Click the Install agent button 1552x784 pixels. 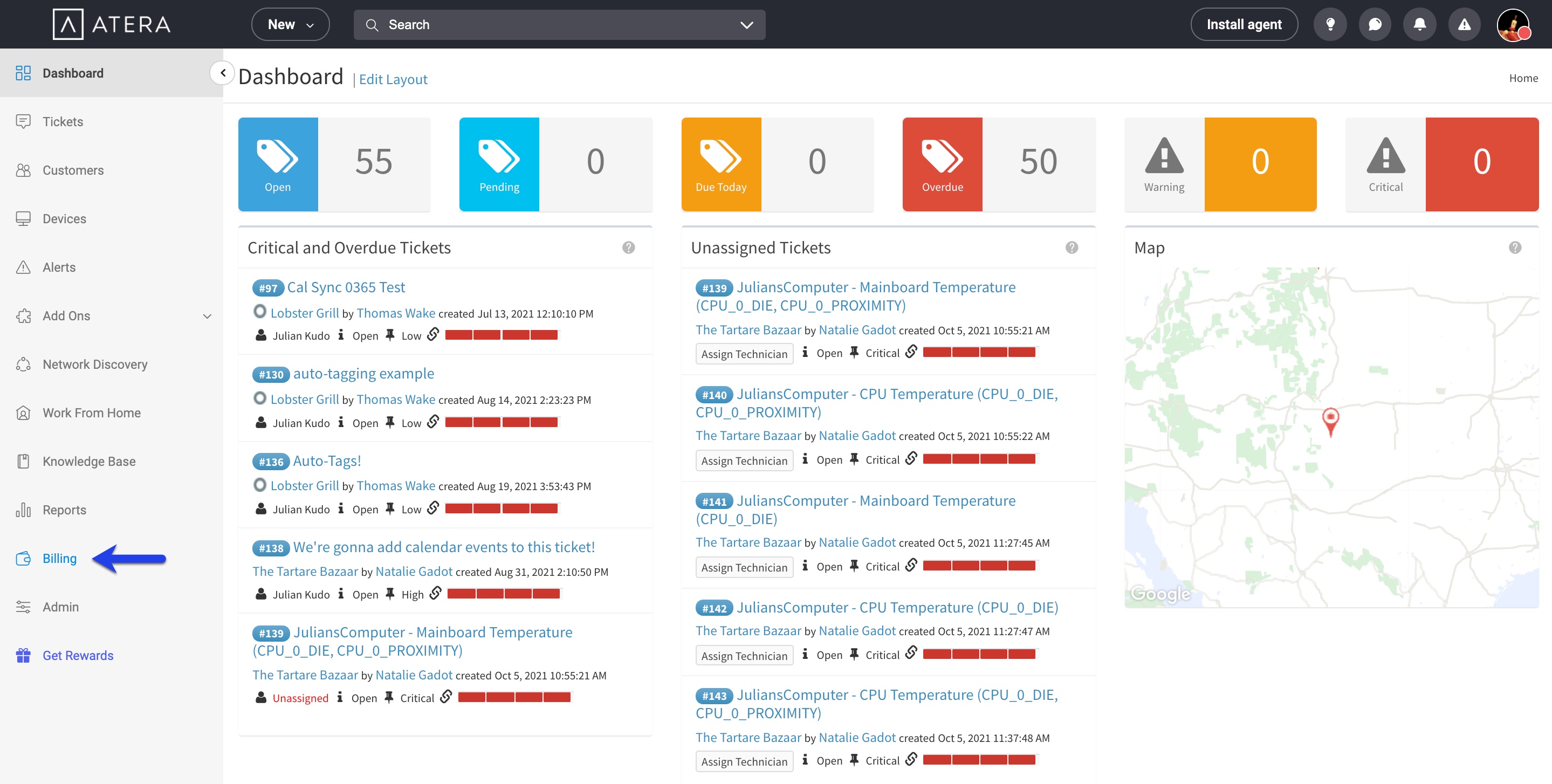pos(1244,25)
